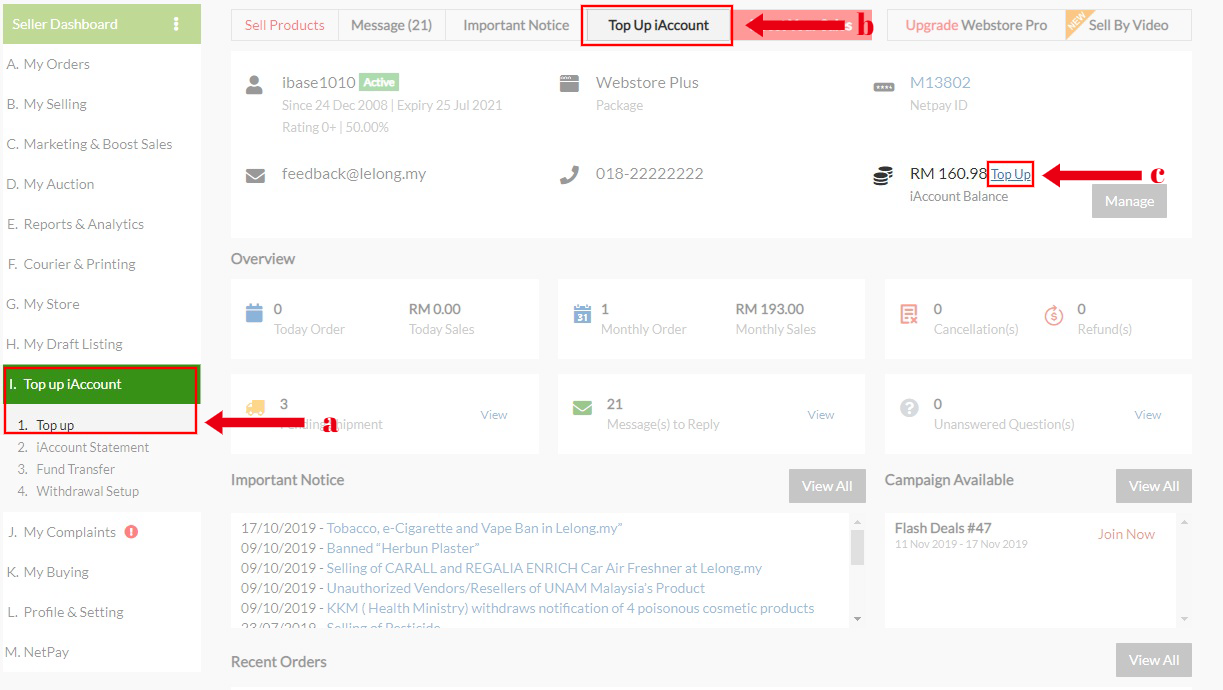Click the Flash Deals #47 campaign title
Image resolution: width=1223 pixels, height=690 pixels.
(x=943, y=528)
